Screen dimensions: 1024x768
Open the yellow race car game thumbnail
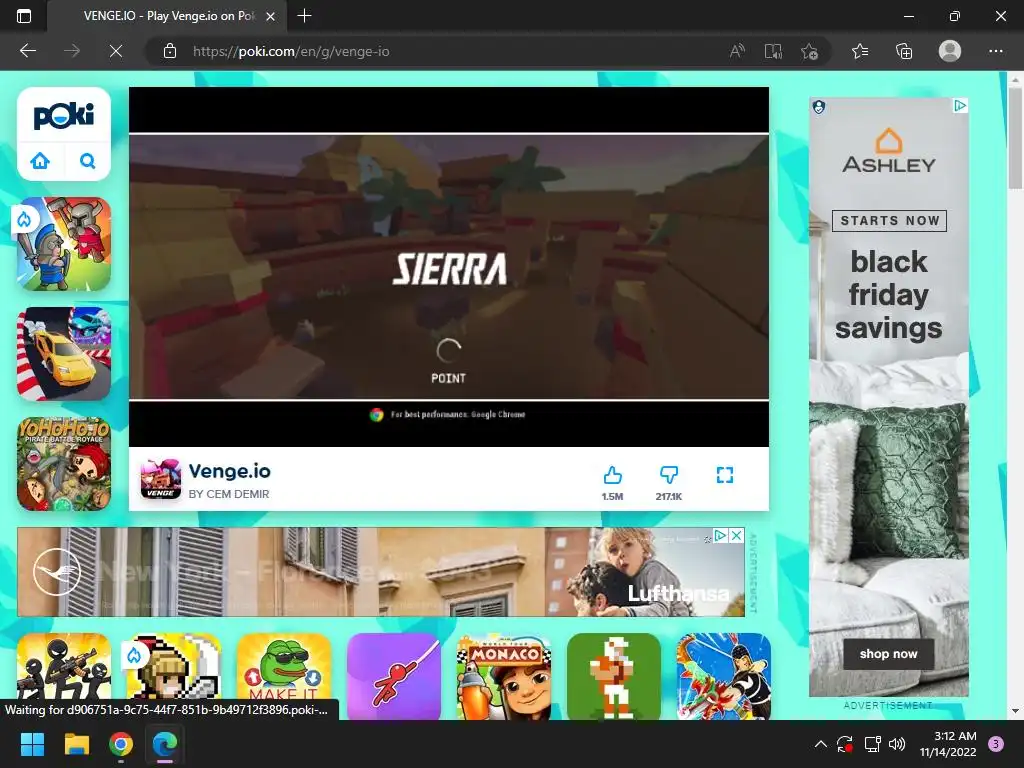coord(64,354)
